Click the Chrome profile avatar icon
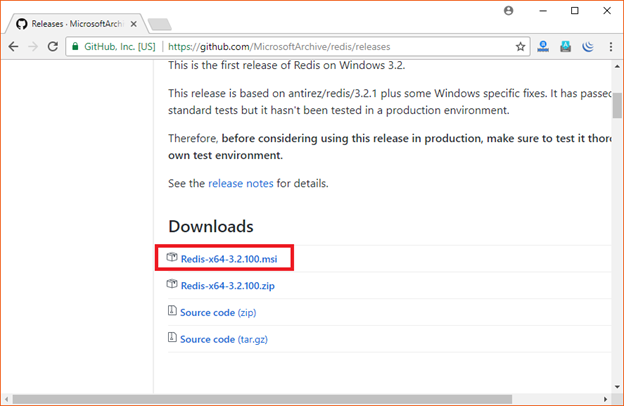 pyautogui.click(x=509, y=10)
